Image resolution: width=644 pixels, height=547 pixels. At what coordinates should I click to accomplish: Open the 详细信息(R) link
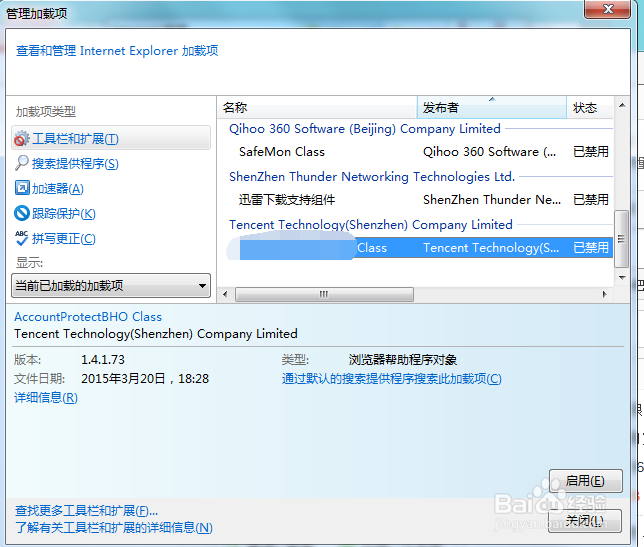click(x=46, y=398)
